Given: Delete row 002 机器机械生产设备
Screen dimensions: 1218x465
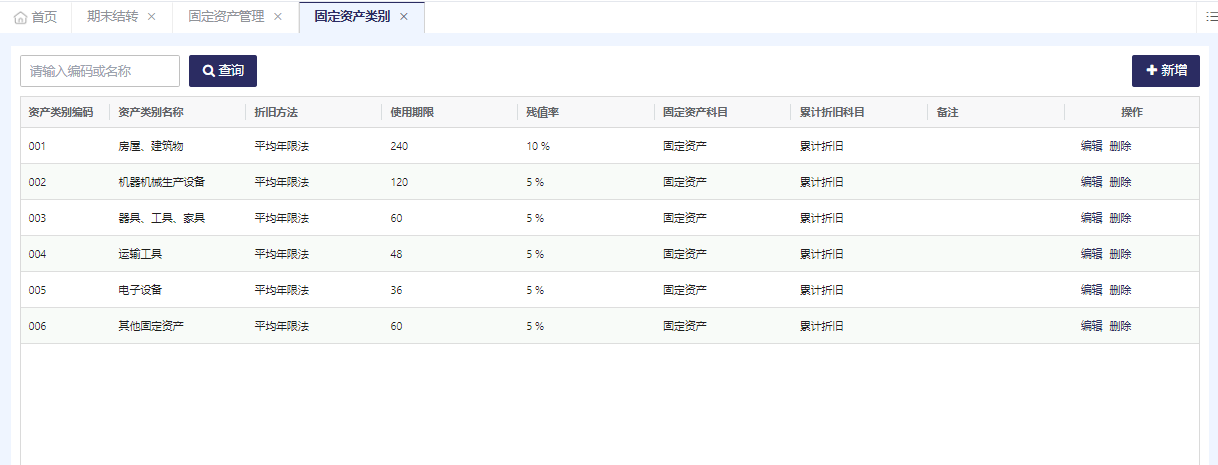Looking at the screenshot, I should 1120,182.
